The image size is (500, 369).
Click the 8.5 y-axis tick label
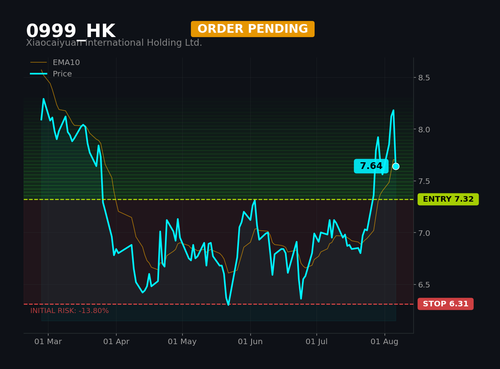424,78
